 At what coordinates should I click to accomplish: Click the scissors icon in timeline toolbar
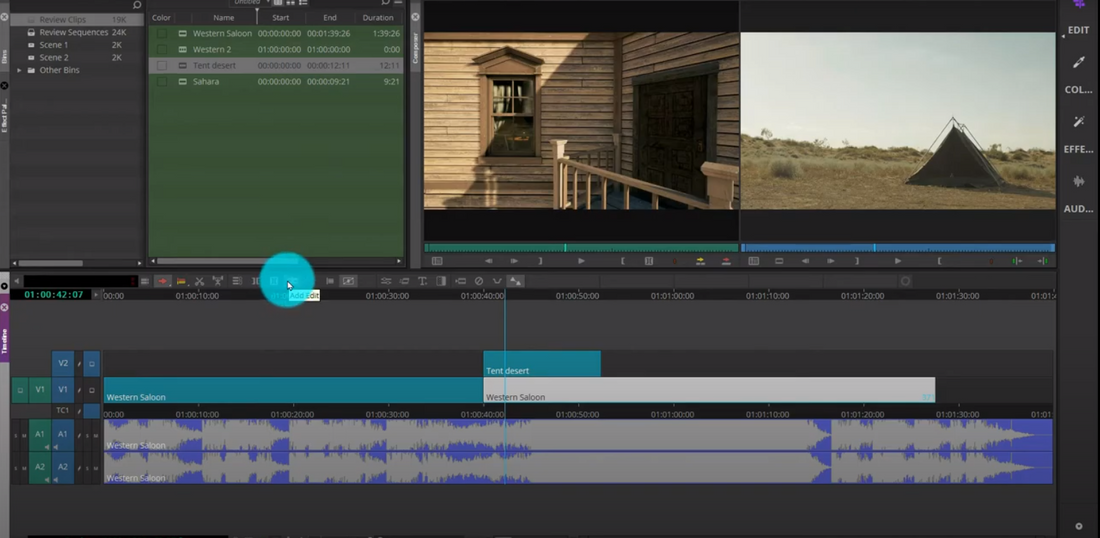tap(199, 281)
